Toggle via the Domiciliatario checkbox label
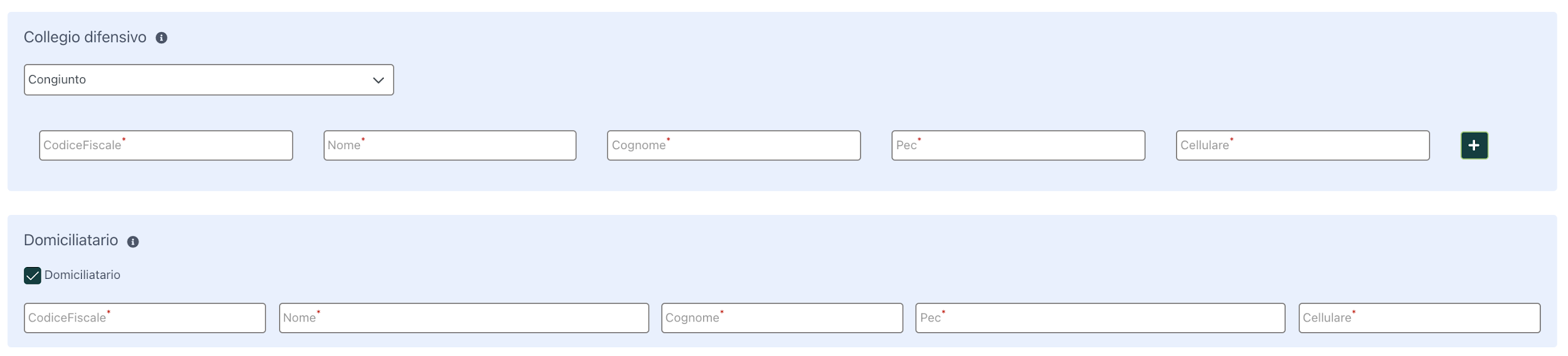 point(82,275)
